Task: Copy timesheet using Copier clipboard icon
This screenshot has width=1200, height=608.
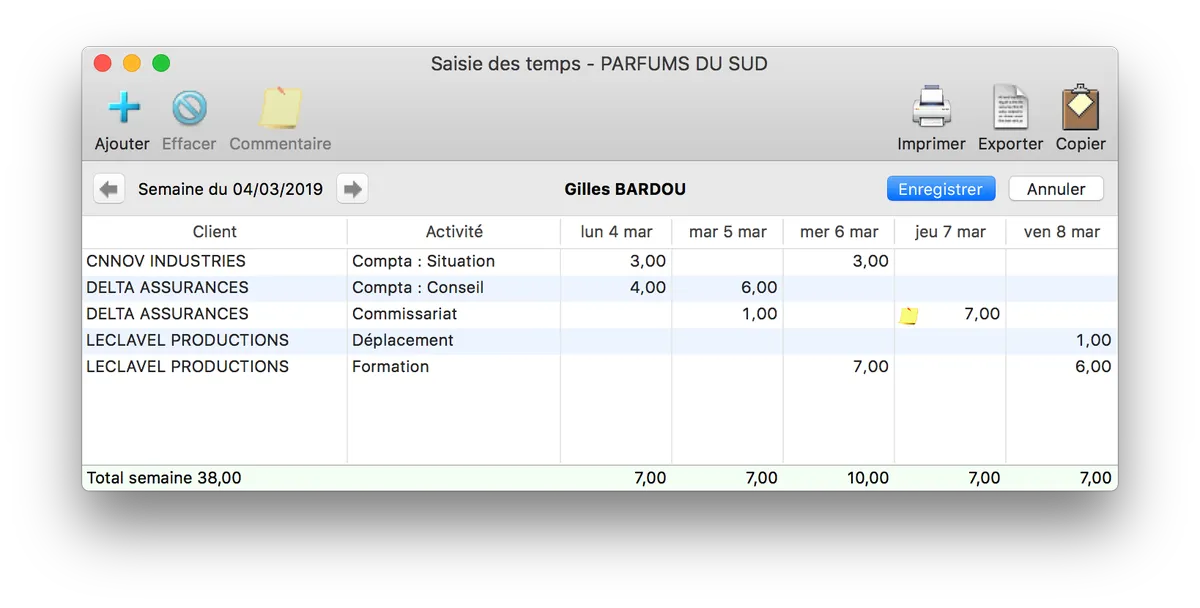Action: [x=1080, y=108]
